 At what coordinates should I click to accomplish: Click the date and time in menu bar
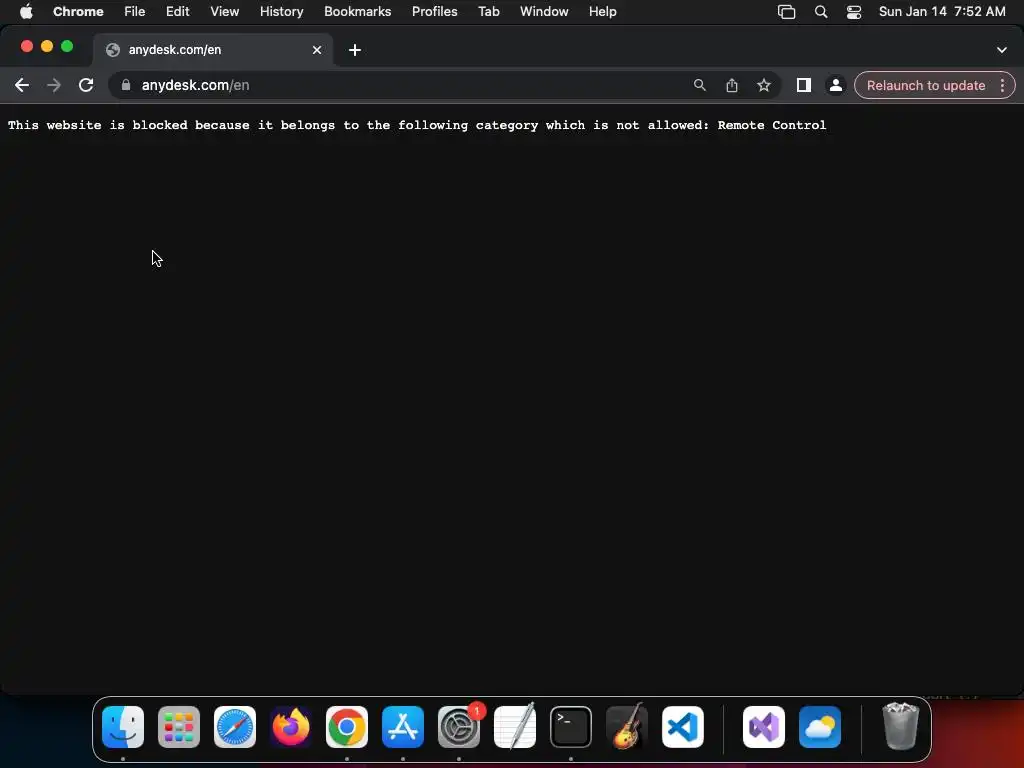942,11
